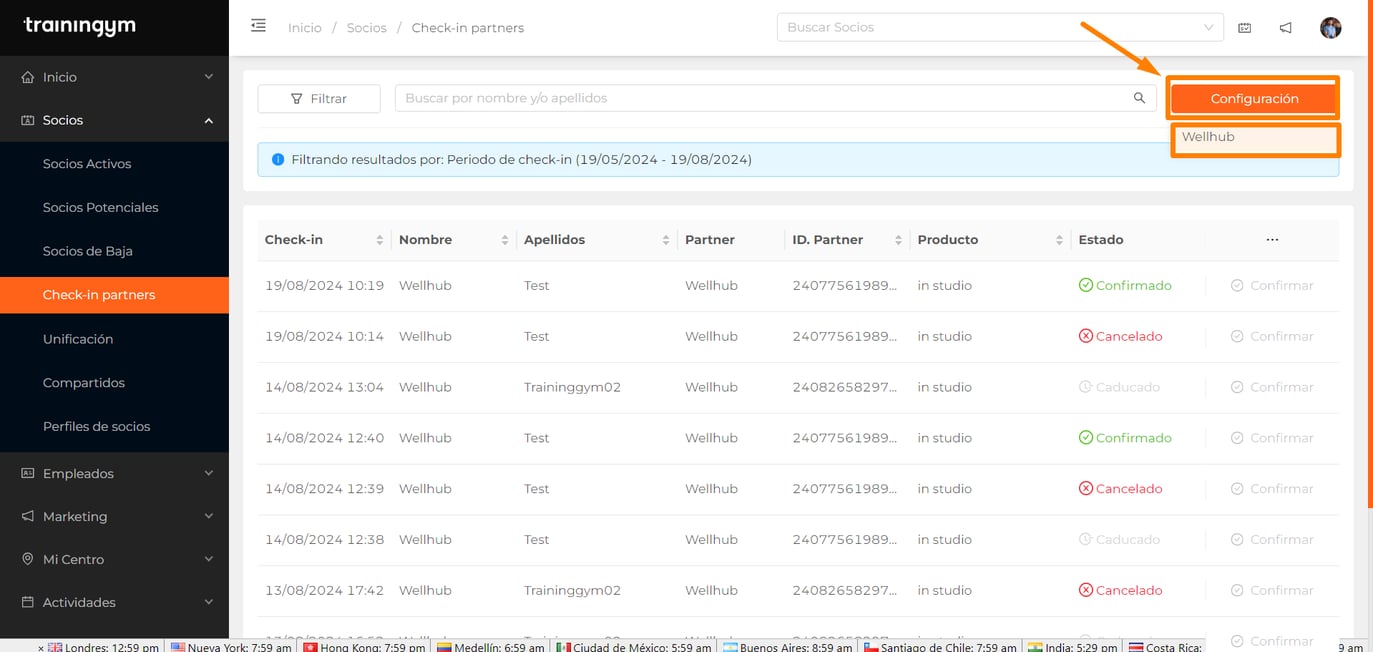Open the Filtrar filter icon

pyautogui.click(x=296, y=98)
